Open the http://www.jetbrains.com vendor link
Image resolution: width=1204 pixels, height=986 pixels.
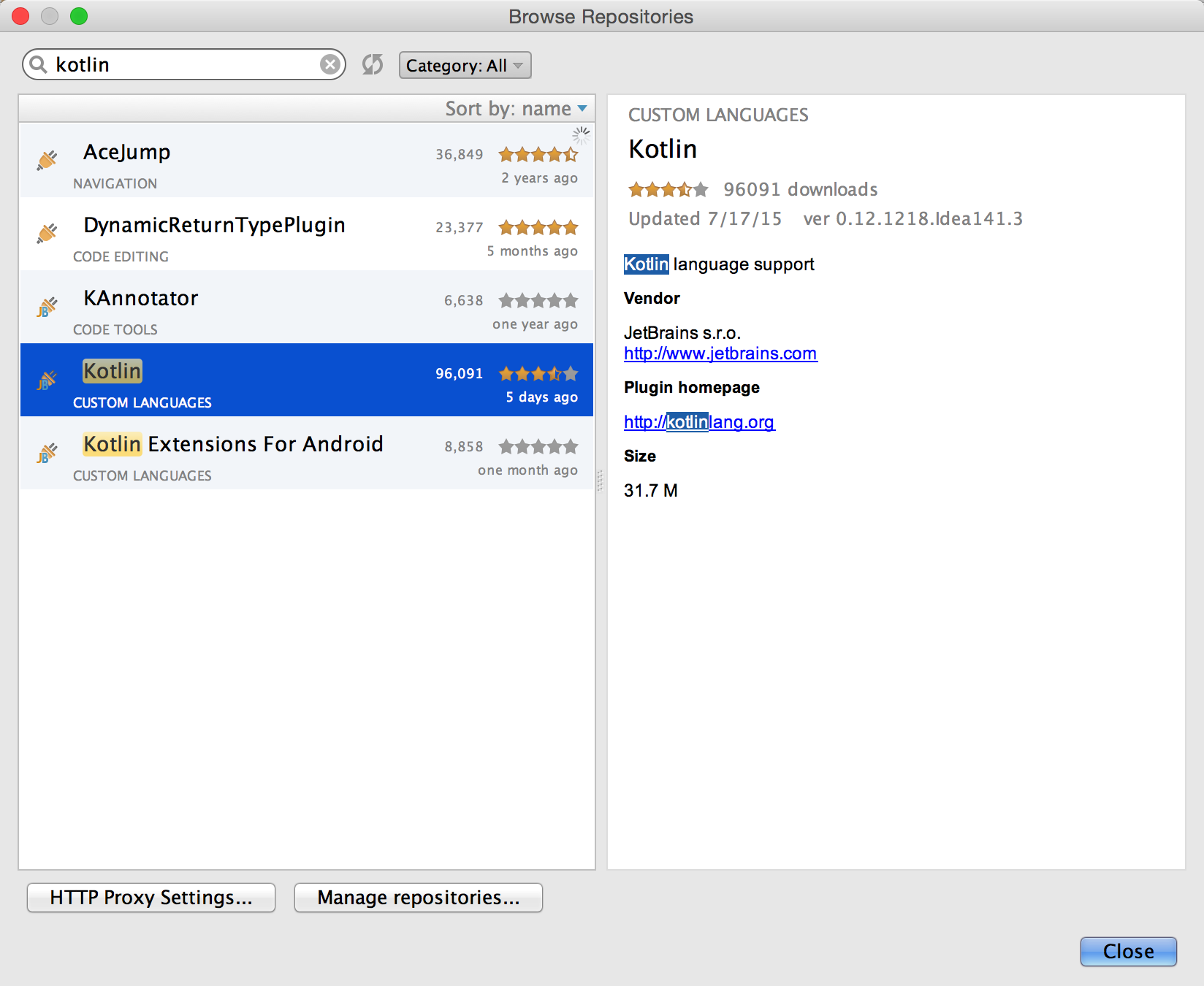[720, 353]
